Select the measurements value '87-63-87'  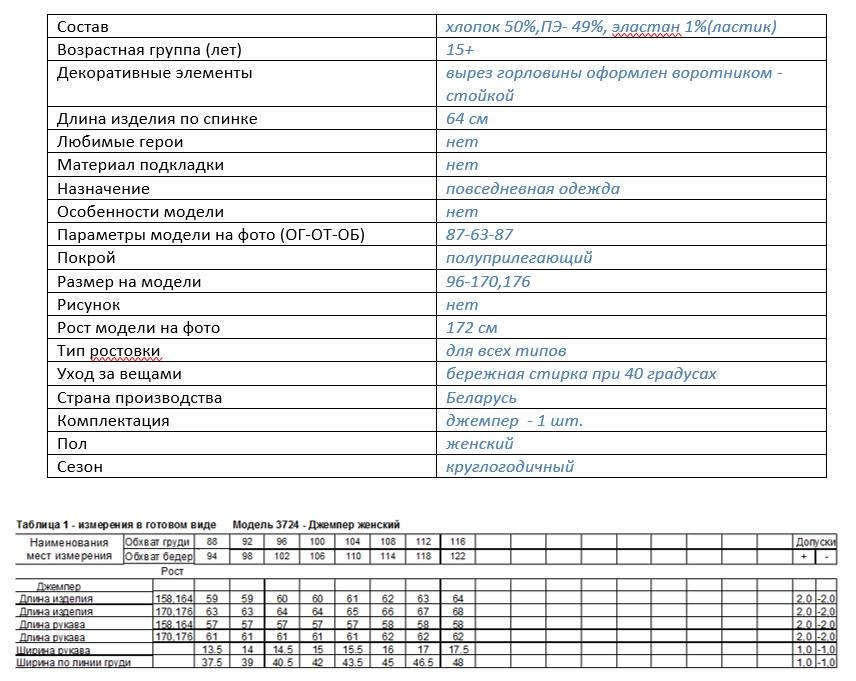pyautogui.click(x=479, y=235)
